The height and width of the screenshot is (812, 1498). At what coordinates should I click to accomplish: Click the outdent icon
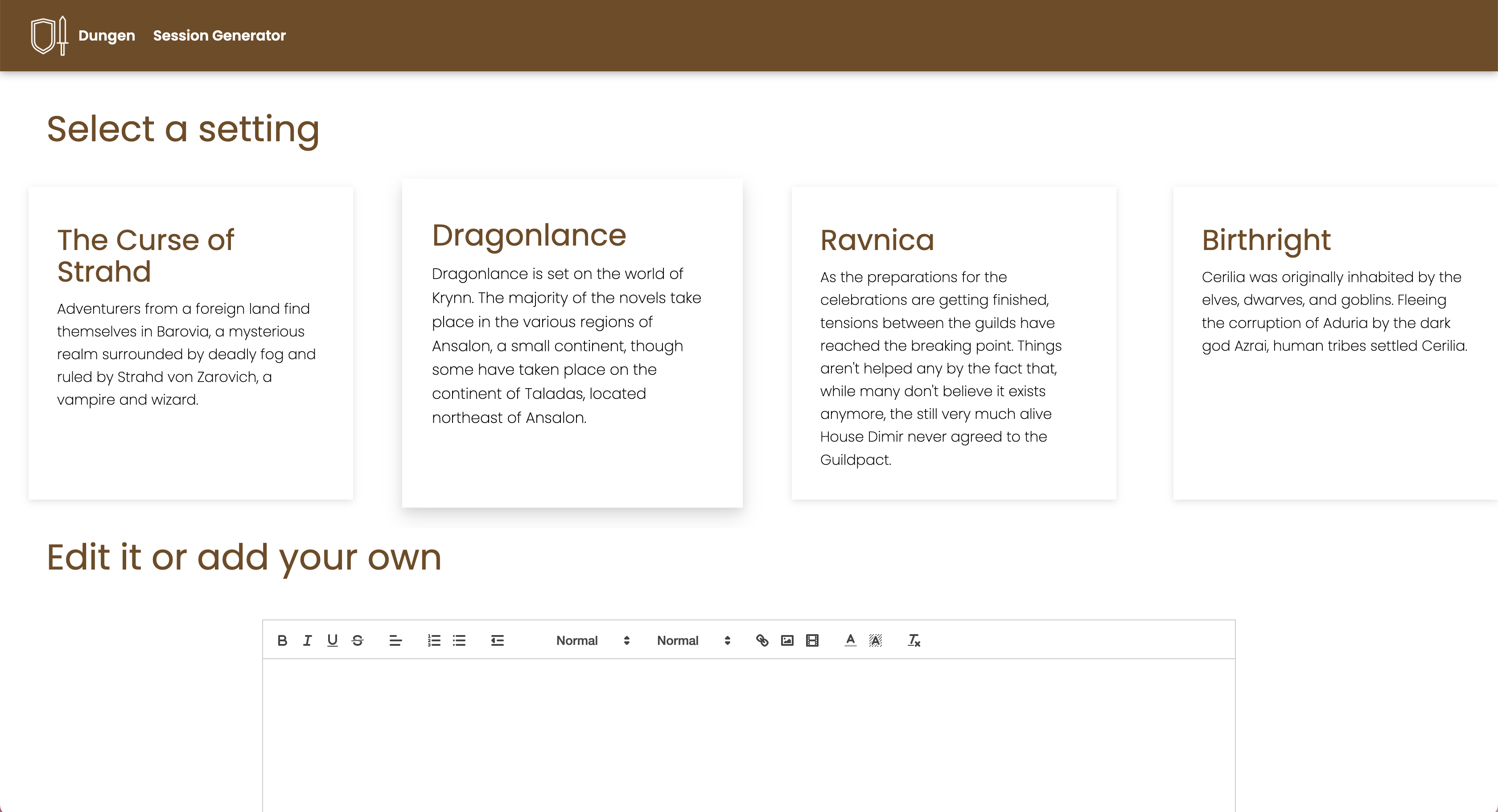click(x=497, y=640)
